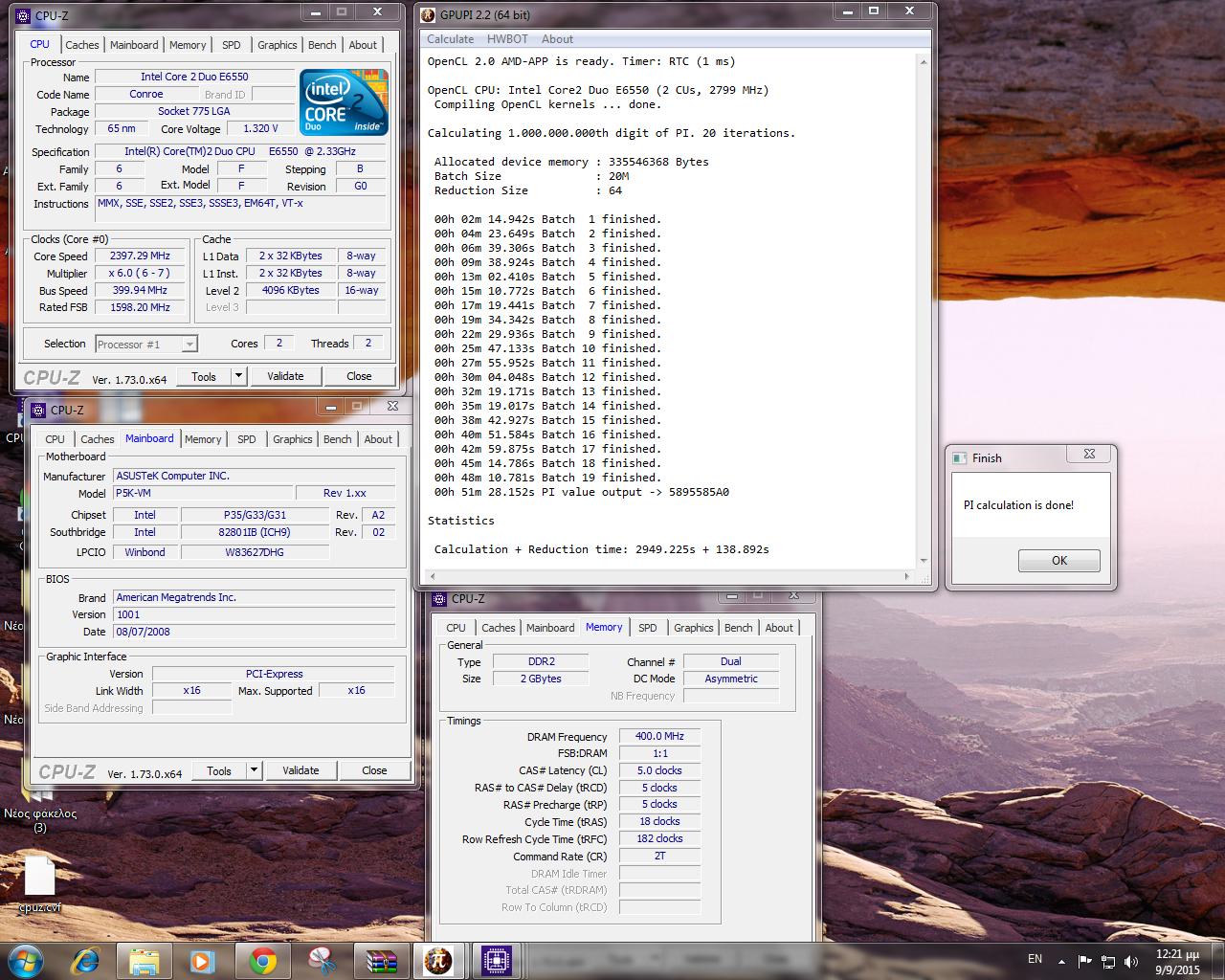Click the BIOS Date value 08/07/2008
The height and width of the screenshot is (980, 1225).
pos(254,632)
